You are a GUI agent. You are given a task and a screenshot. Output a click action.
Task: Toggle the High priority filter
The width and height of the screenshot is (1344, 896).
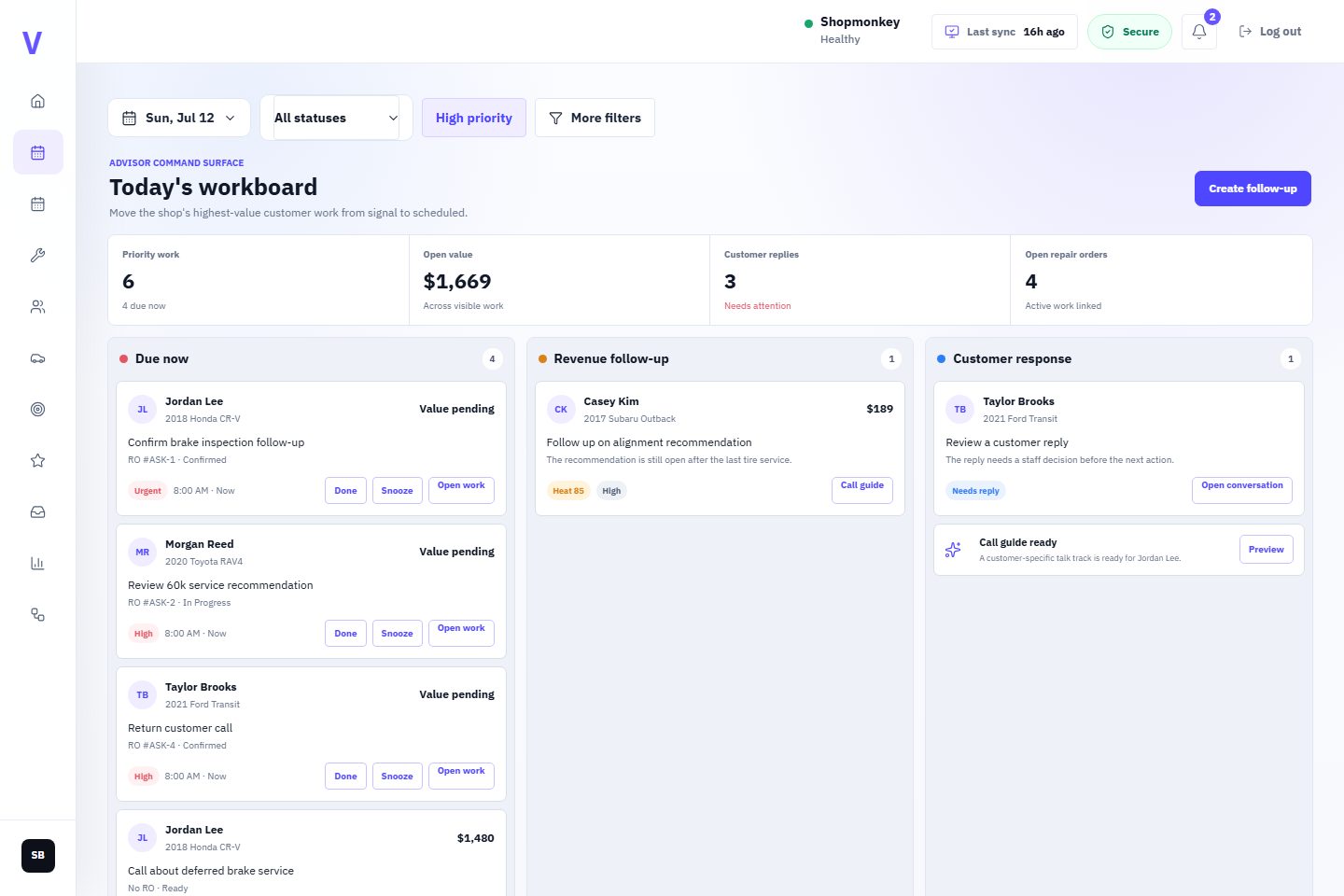pyautogui.click(x=474, y=118)
